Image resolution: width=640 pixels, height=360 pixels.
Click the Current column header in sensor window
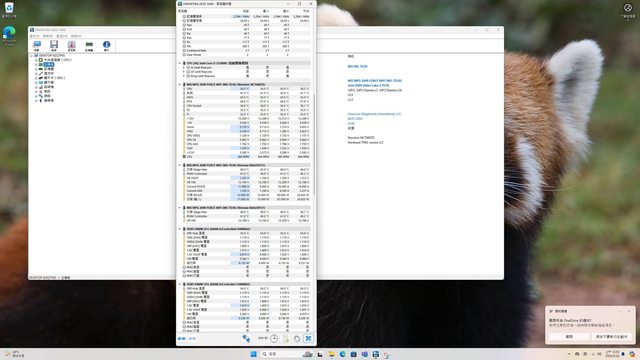(x=246, y=11)
